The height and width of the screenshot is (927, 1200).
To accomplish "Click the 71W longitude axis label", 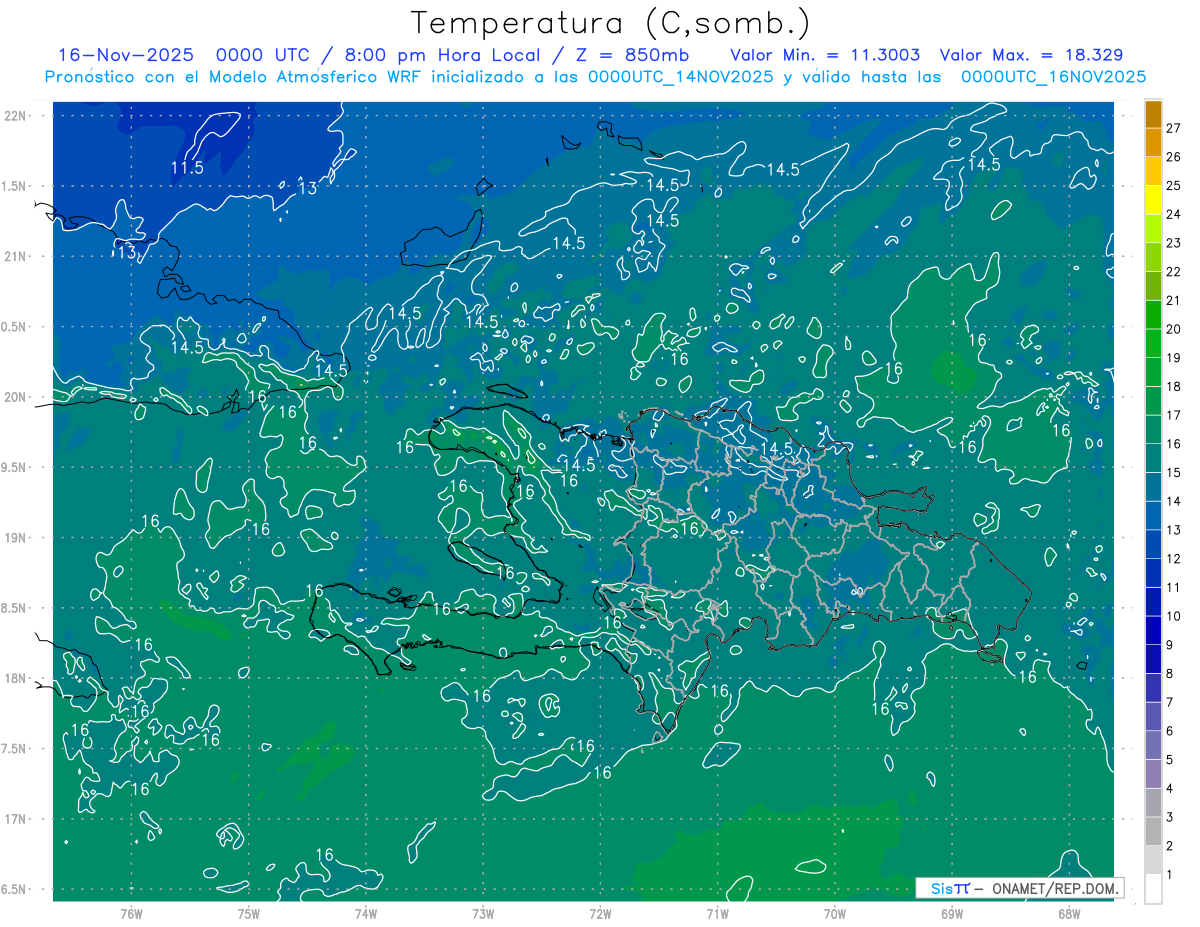I will point(717,914).
